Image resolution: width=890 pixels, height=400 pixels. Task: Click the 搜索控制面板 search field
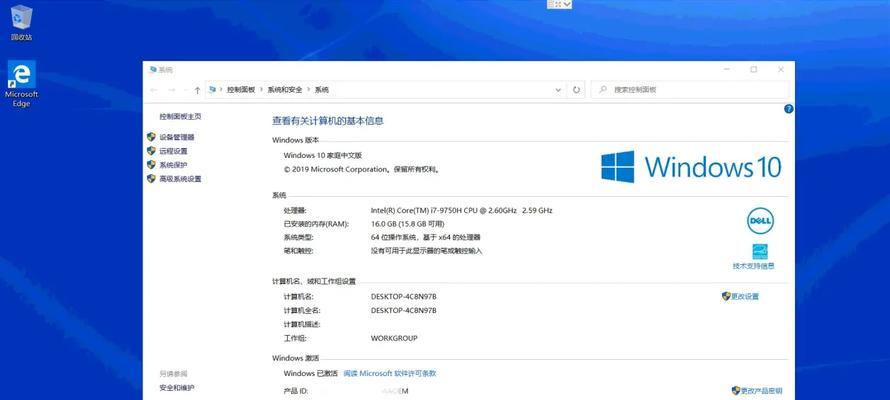pyautogui.click(x=690, y=90)
